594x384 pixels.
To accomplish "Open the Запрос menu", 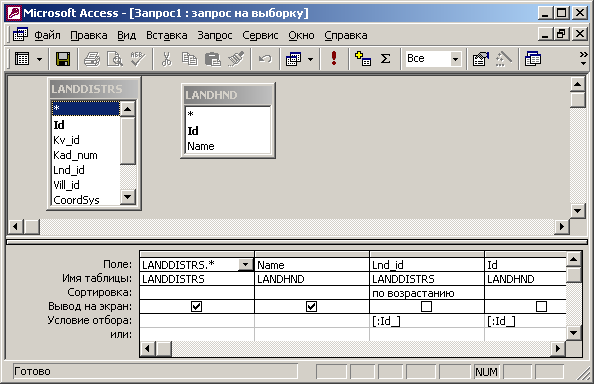I will [x=215, y=35].
